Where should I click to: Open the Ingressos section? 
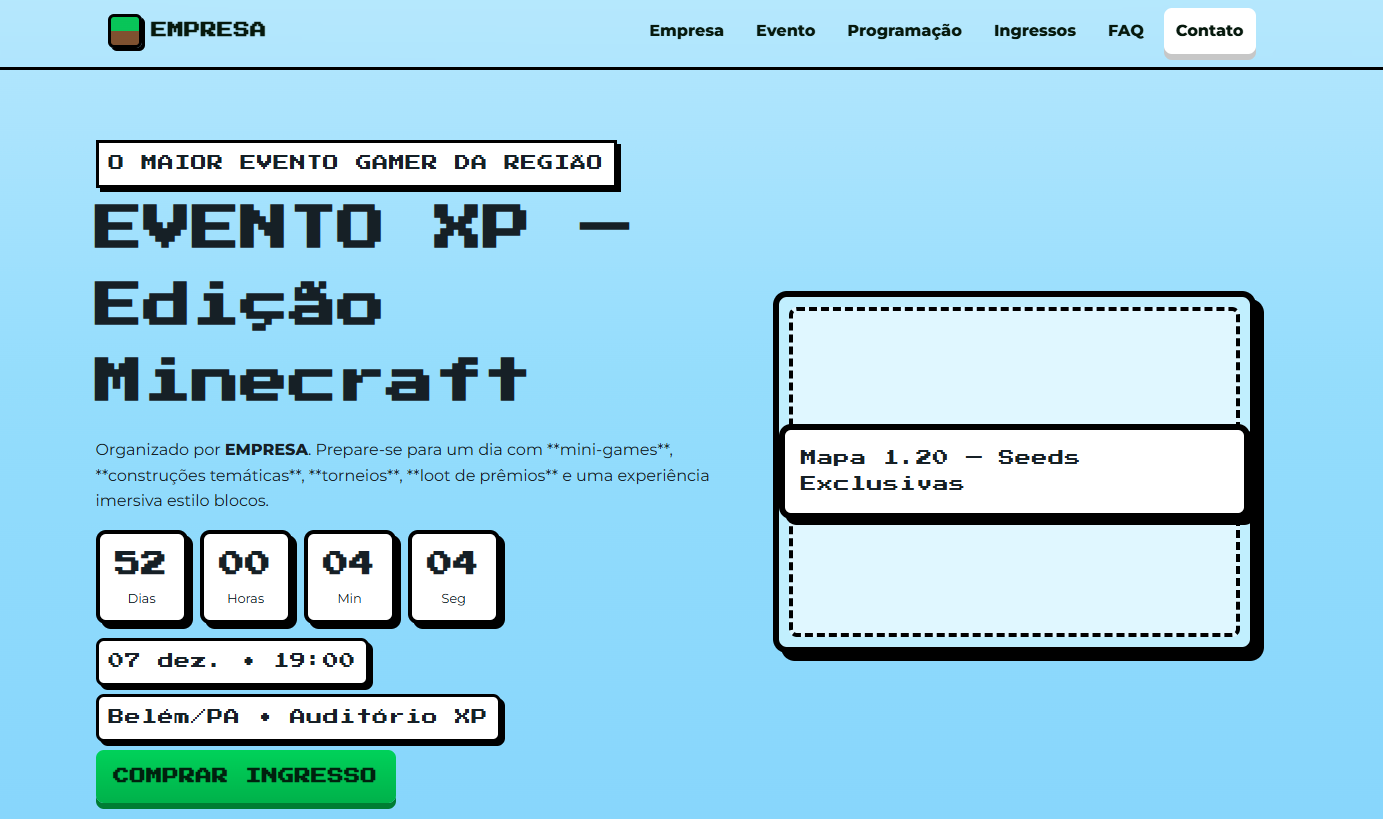click(x=1035, y=31)
